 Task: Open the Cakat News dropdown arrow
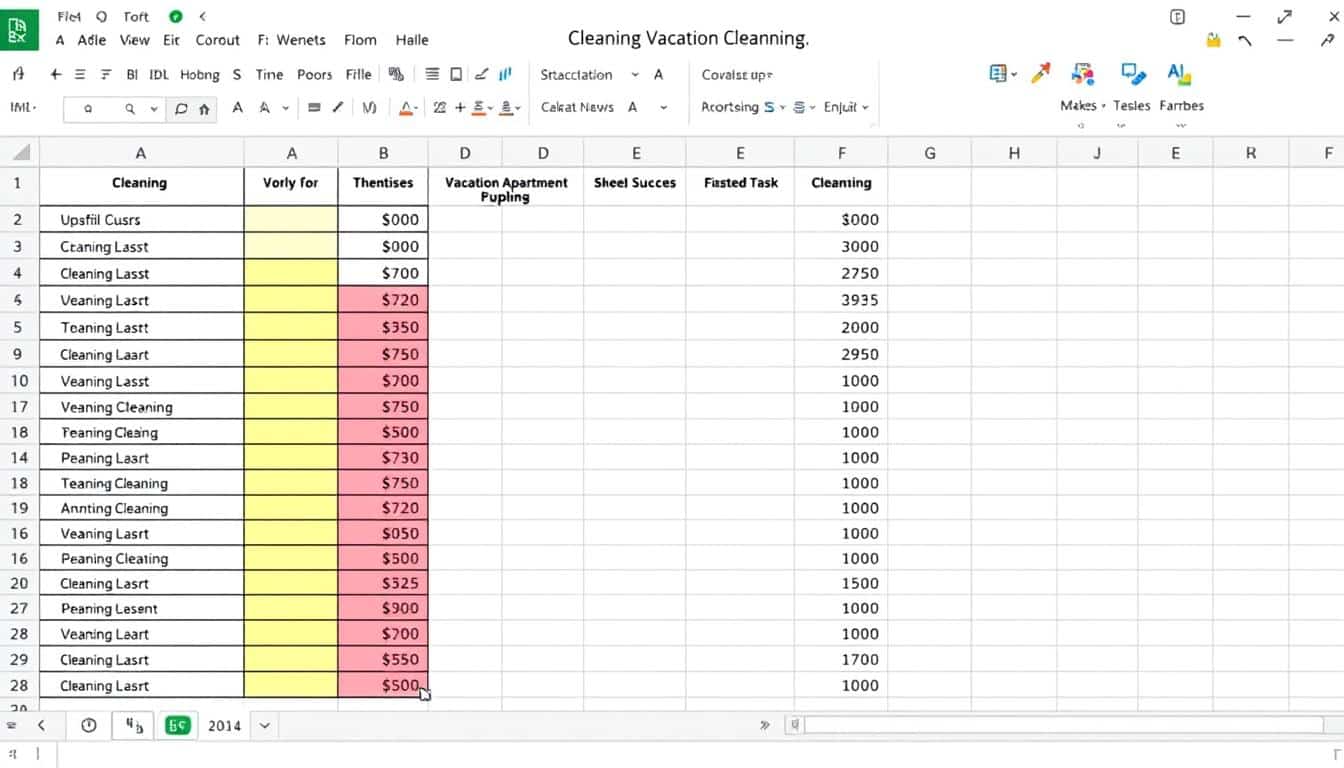(x=663, y=107)
